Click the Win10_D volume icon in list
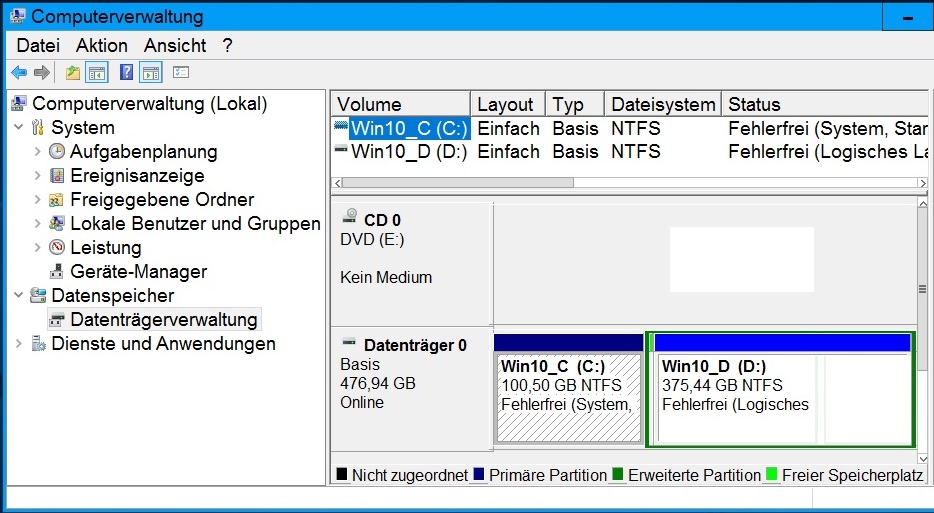This screenshot has height=513, width=934. pyautogui.click(x=341, y=149)
